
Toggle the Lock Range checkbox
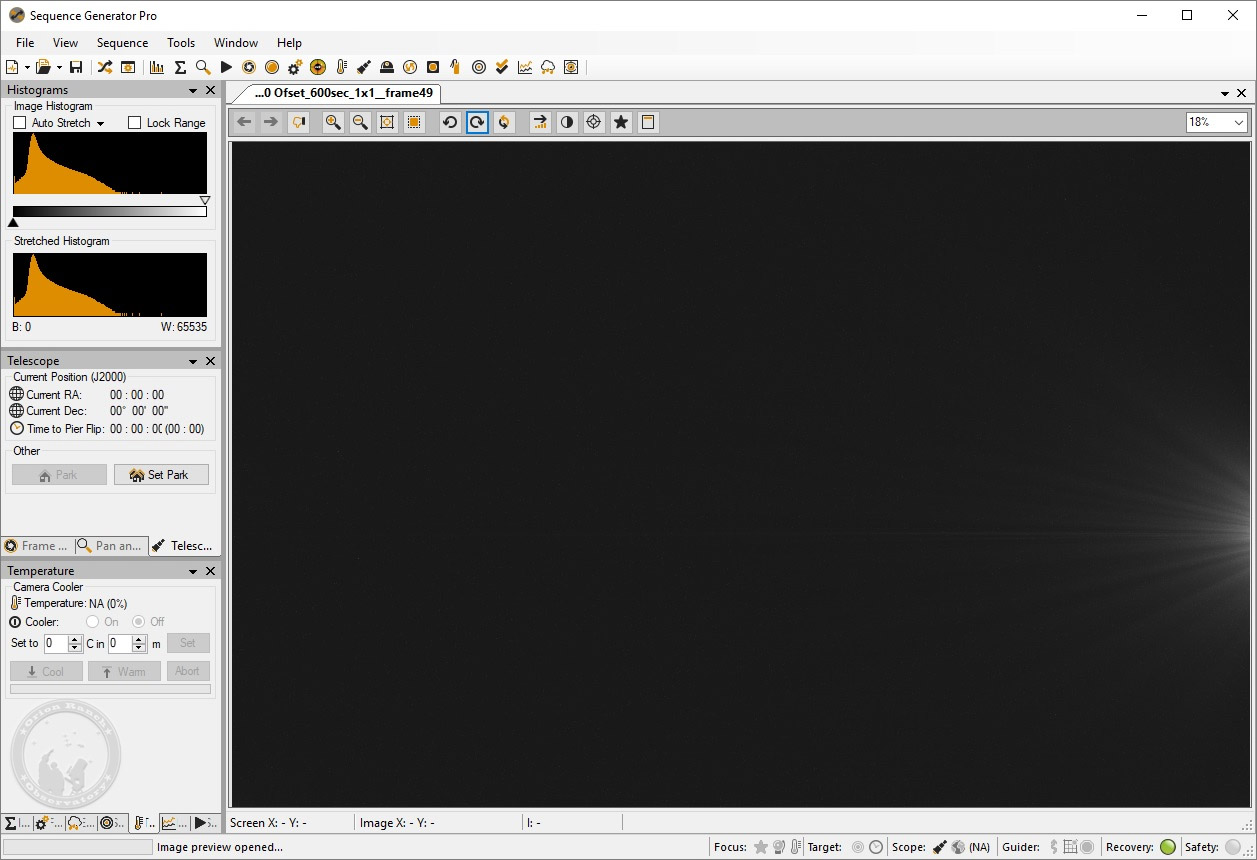[x=135, y=123]
